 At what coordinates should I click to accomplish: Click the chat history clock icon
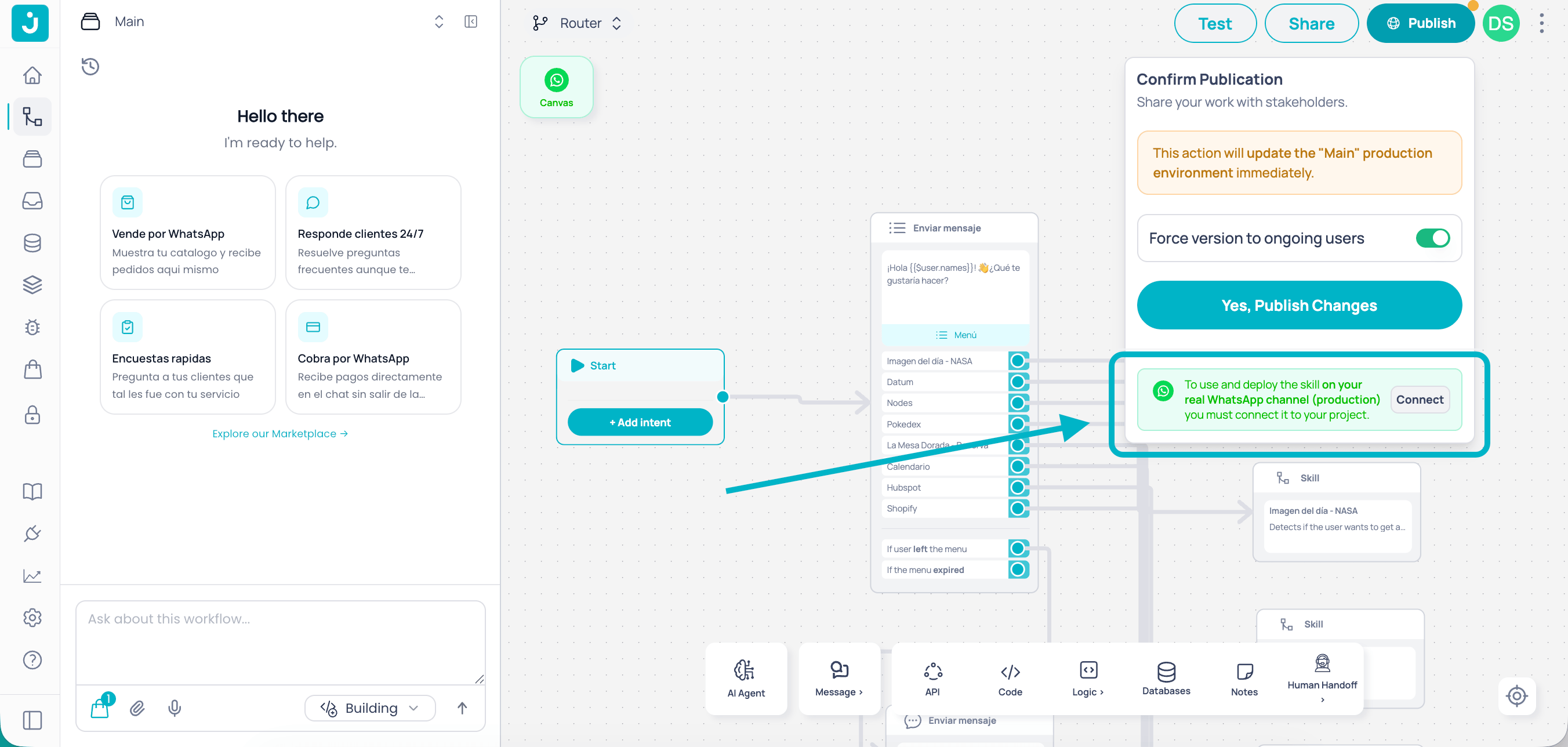click(90, 66)
